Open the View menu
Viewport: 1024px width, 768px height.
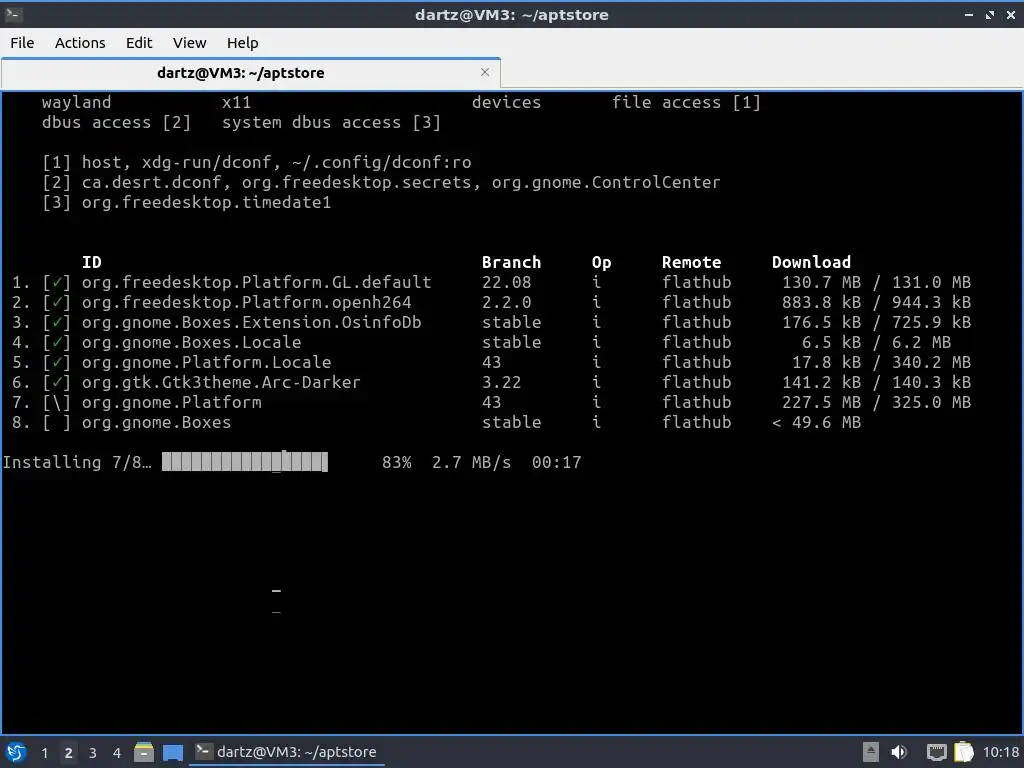189,43
